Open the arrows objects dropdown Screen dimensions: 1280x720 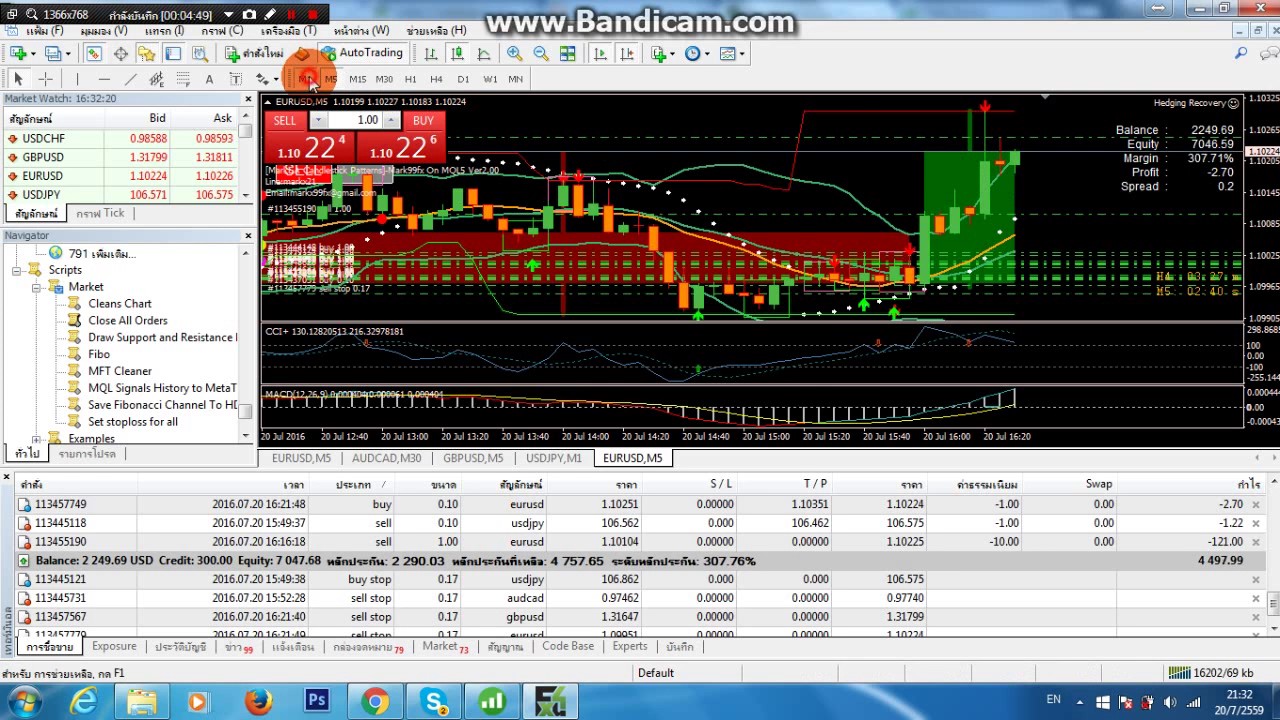[276, 79]
